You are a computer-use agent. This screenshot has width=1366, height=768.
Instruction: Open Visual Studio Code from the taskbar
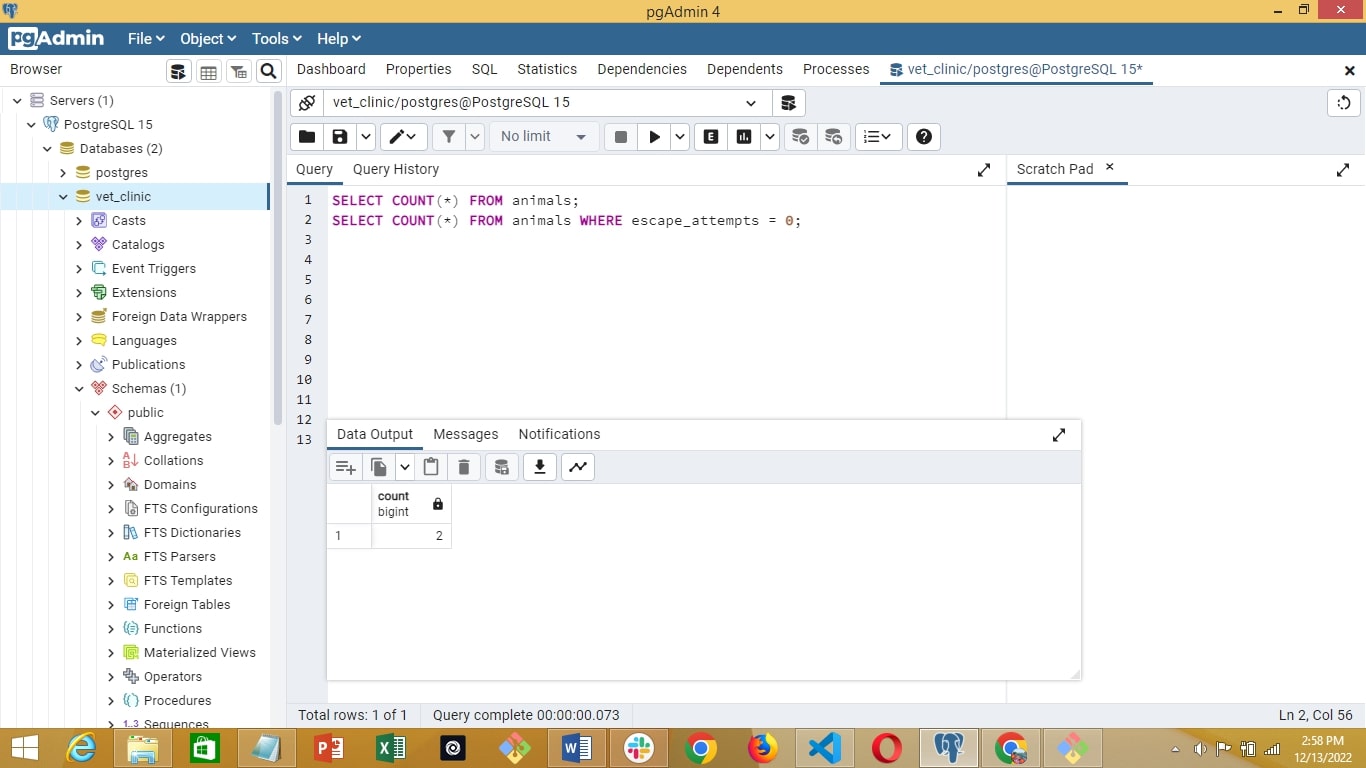(x=824, y=748)
